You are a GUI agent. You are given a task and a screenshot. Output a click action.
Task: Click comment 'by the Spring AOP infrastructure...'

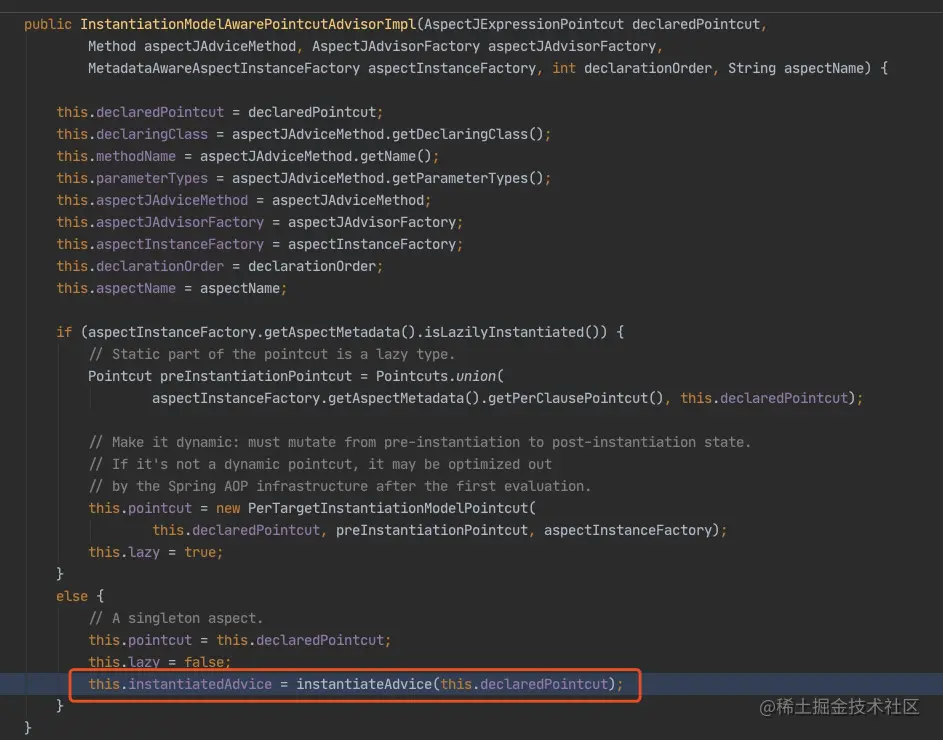point(340,486)
